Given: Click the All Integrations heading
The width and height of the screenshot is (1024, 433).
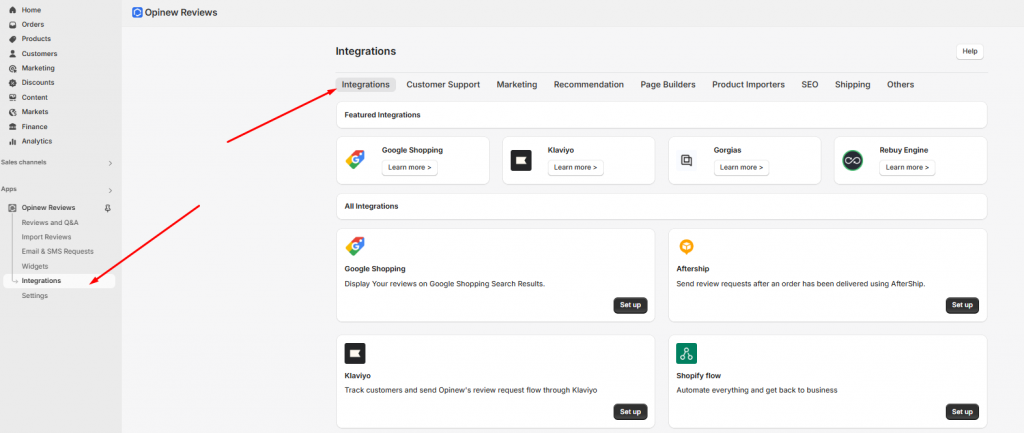Looking at the screenshot, I should pyautogui.click(x=371, y=206).
